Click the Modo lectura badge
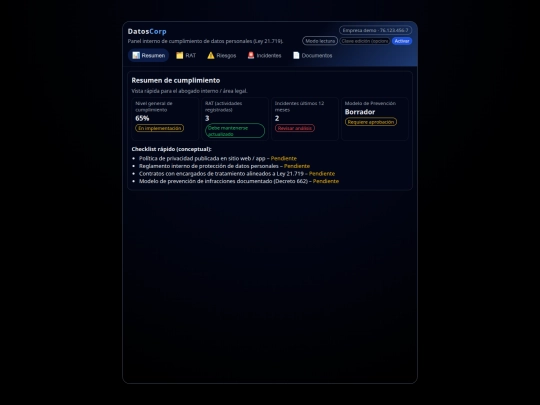 [320, 41]
